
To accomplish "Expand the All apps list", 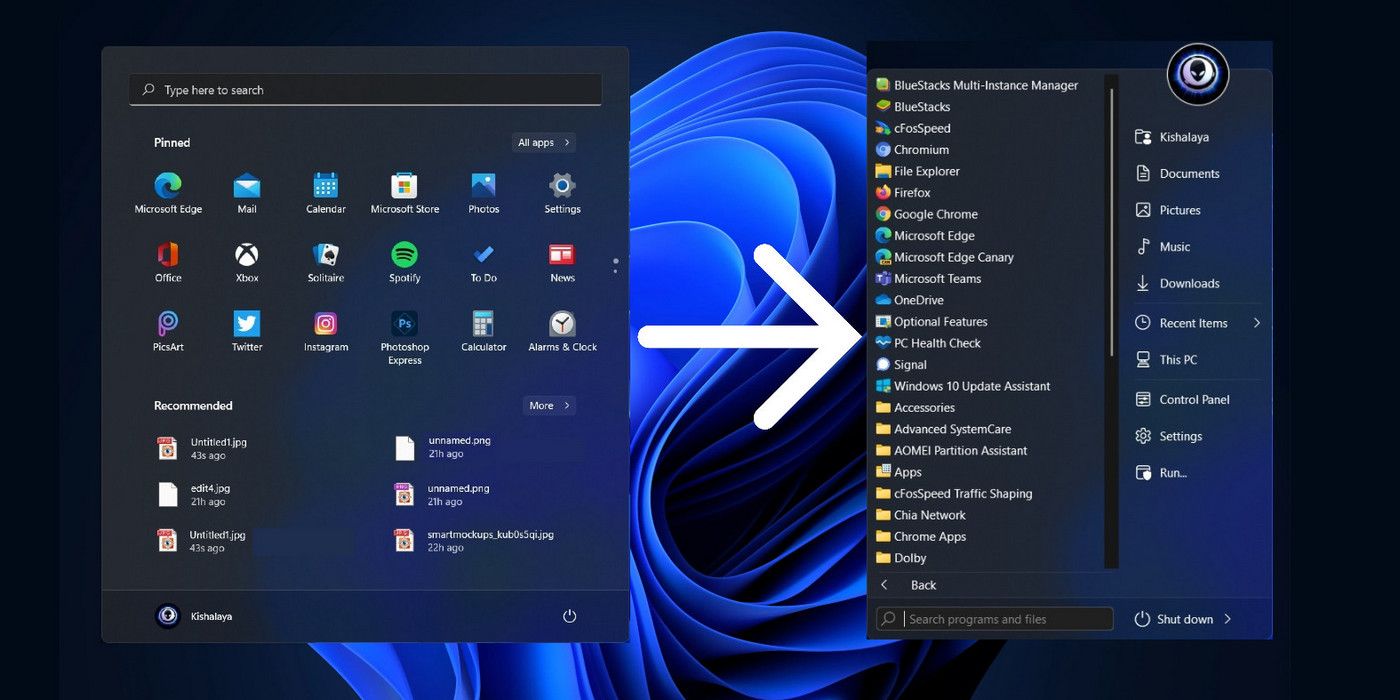I will (x=543, y=143).
